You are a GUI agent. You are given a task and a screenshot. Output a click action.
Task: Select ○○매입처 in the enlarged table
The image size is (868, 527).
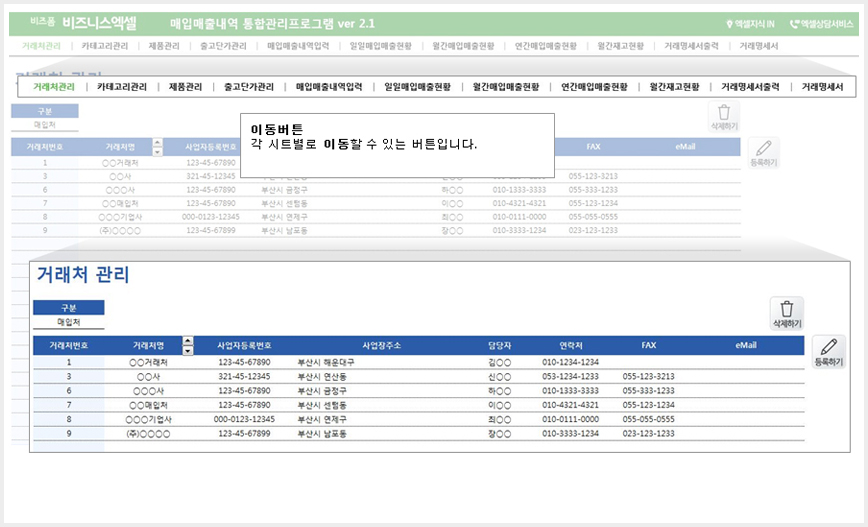(148, 405)
